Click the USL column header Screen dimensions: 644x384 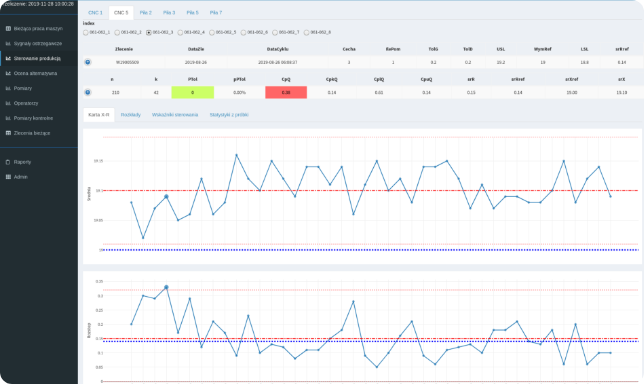tap(501, 49)
